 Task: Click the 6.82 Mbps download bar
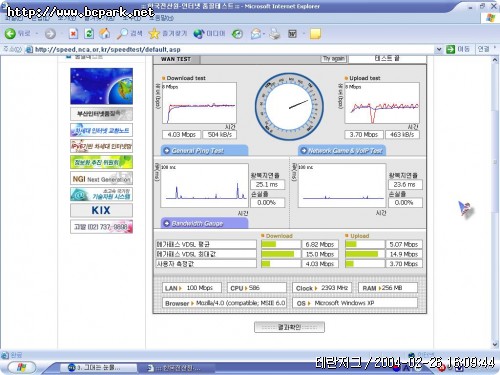click(281, 244)
